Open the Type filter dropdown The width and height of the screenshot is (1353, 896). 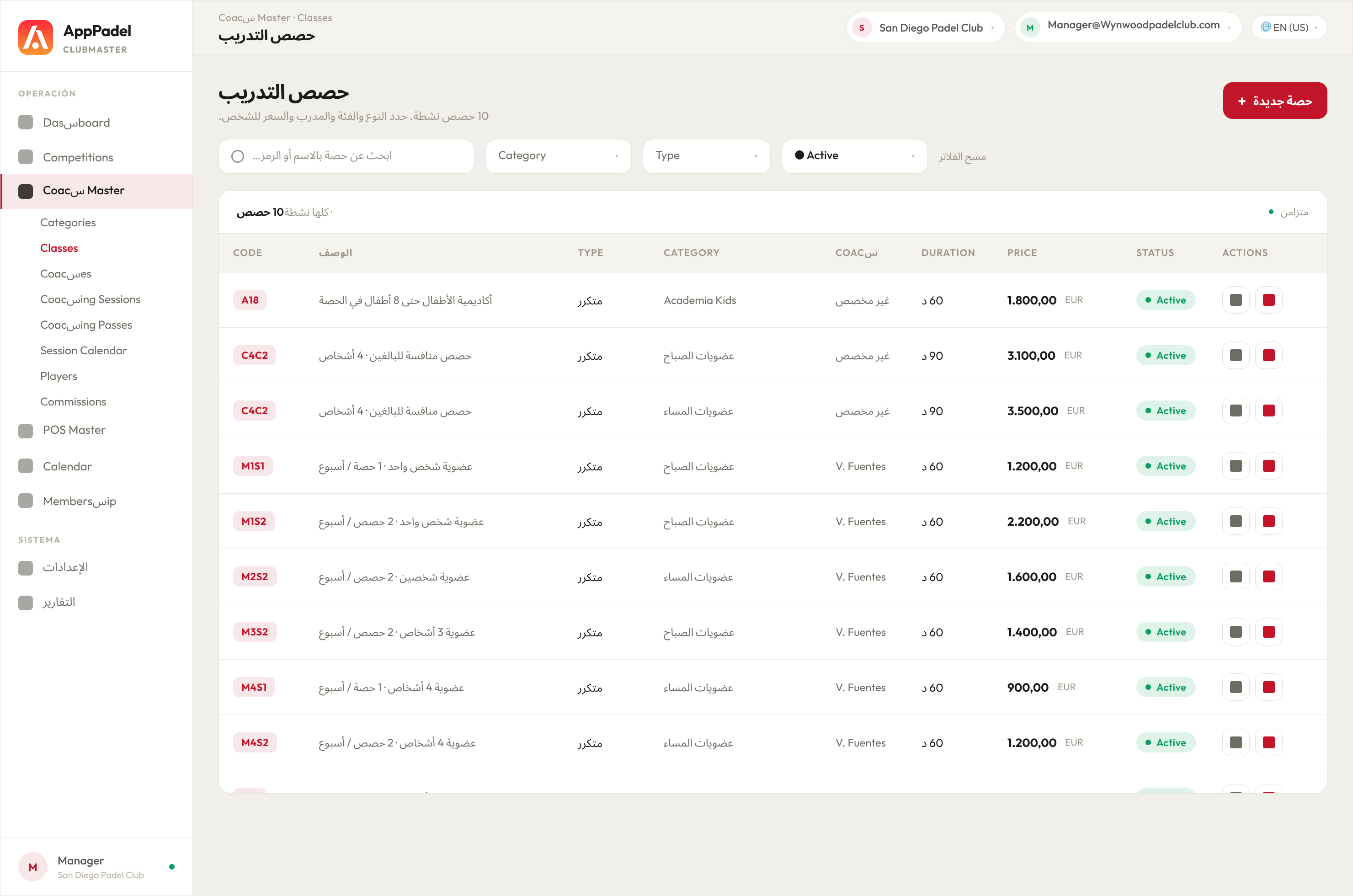[706, 156]
